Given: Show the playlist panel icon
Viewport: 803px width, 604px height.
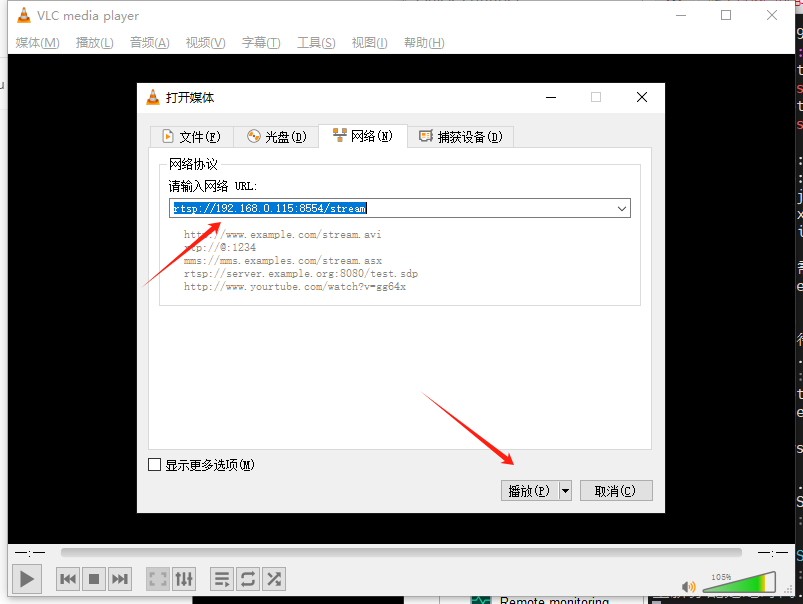Looking at the screenshot, I should [222, 578].
